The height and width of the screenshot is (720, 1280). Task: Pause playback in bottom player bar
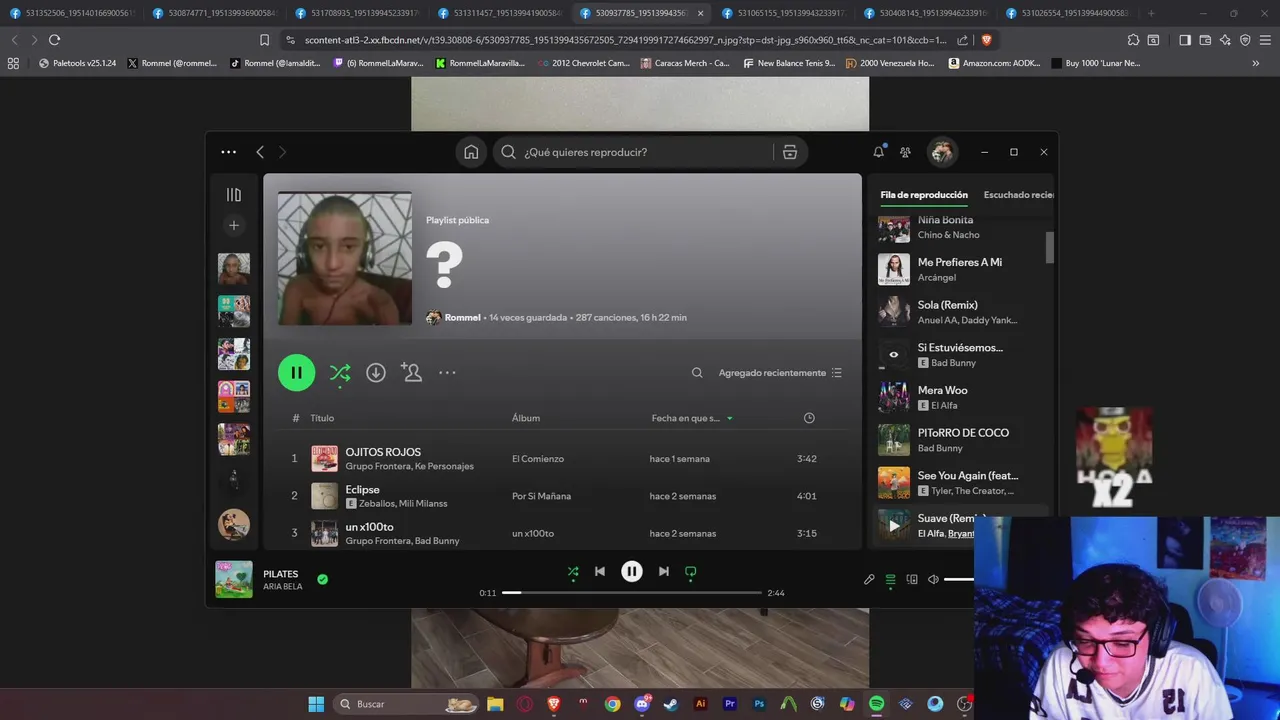coord(632,571)
